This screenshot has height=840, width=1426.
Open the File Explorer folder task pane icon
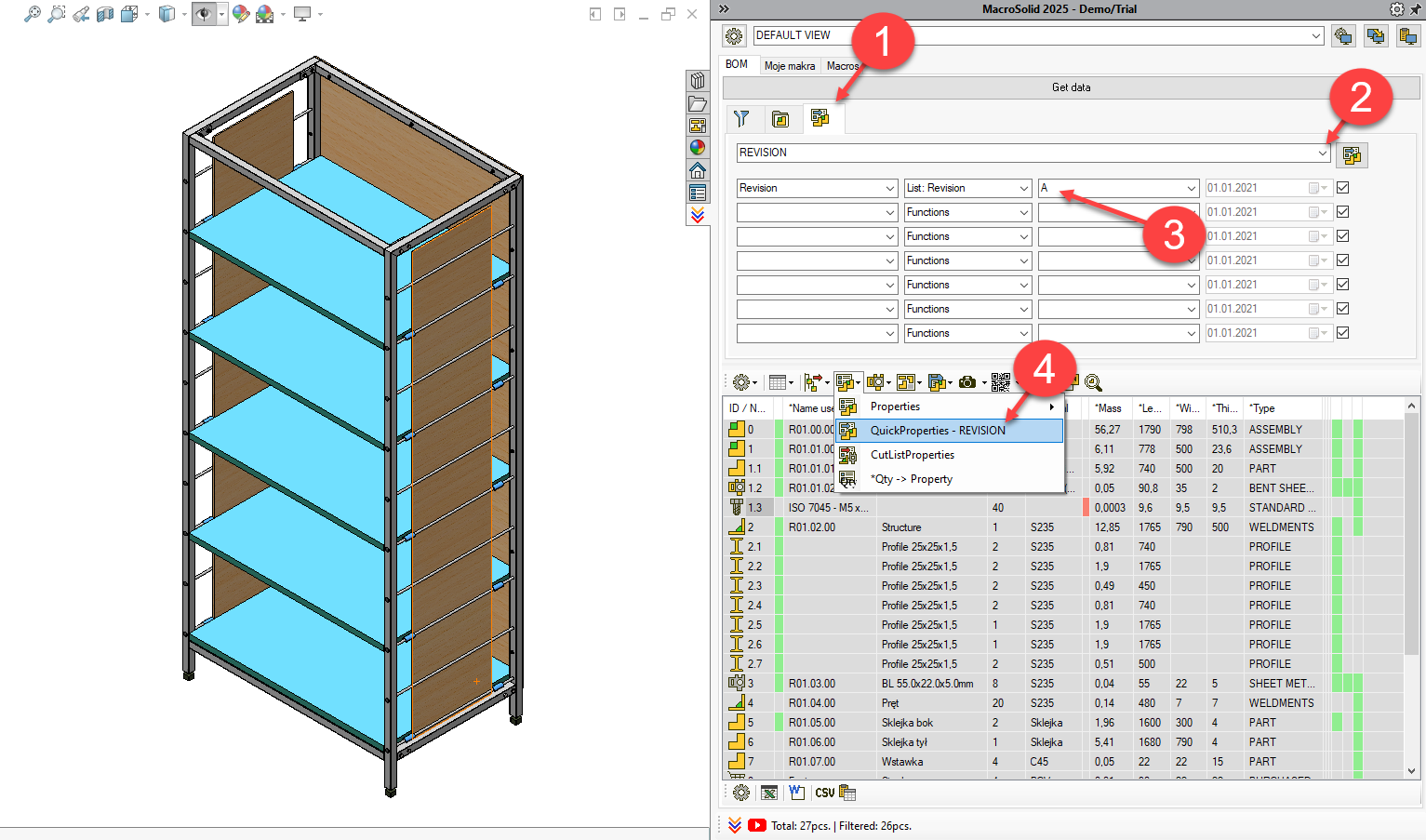tap(698, 103)
